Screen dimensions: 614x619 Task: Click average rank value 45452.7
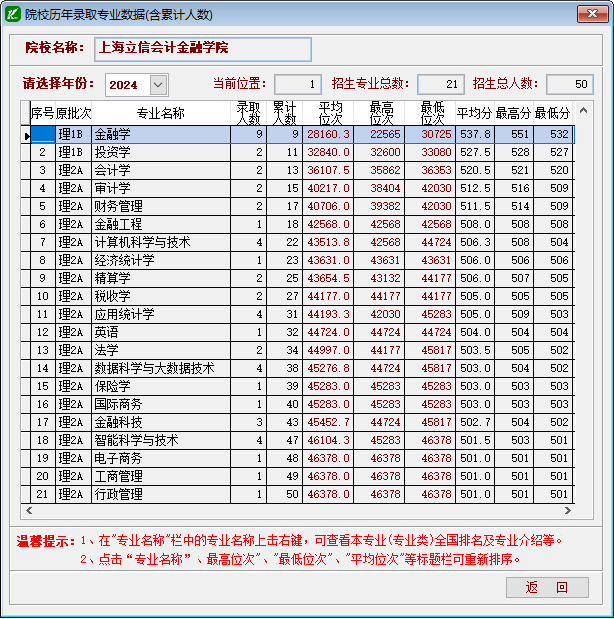328,423
